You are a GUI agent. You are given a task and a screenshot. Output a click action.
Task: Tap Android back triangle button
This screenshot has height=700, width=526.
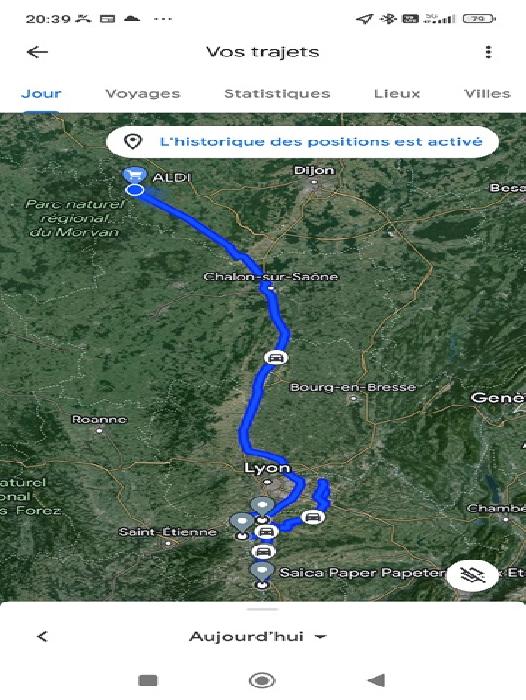click(376, 680)
